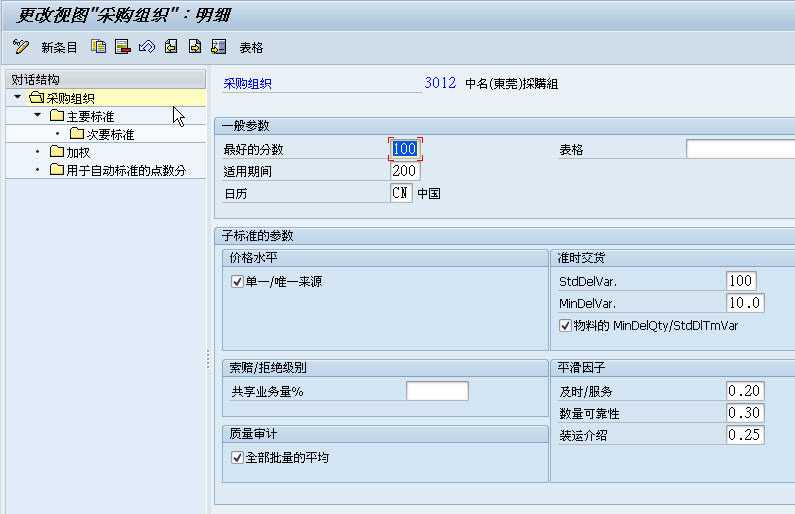Toggle 物料的 MinDelQty/StdDlTmVar checkbox
This screenshot has width=795, height=514.
565,325
